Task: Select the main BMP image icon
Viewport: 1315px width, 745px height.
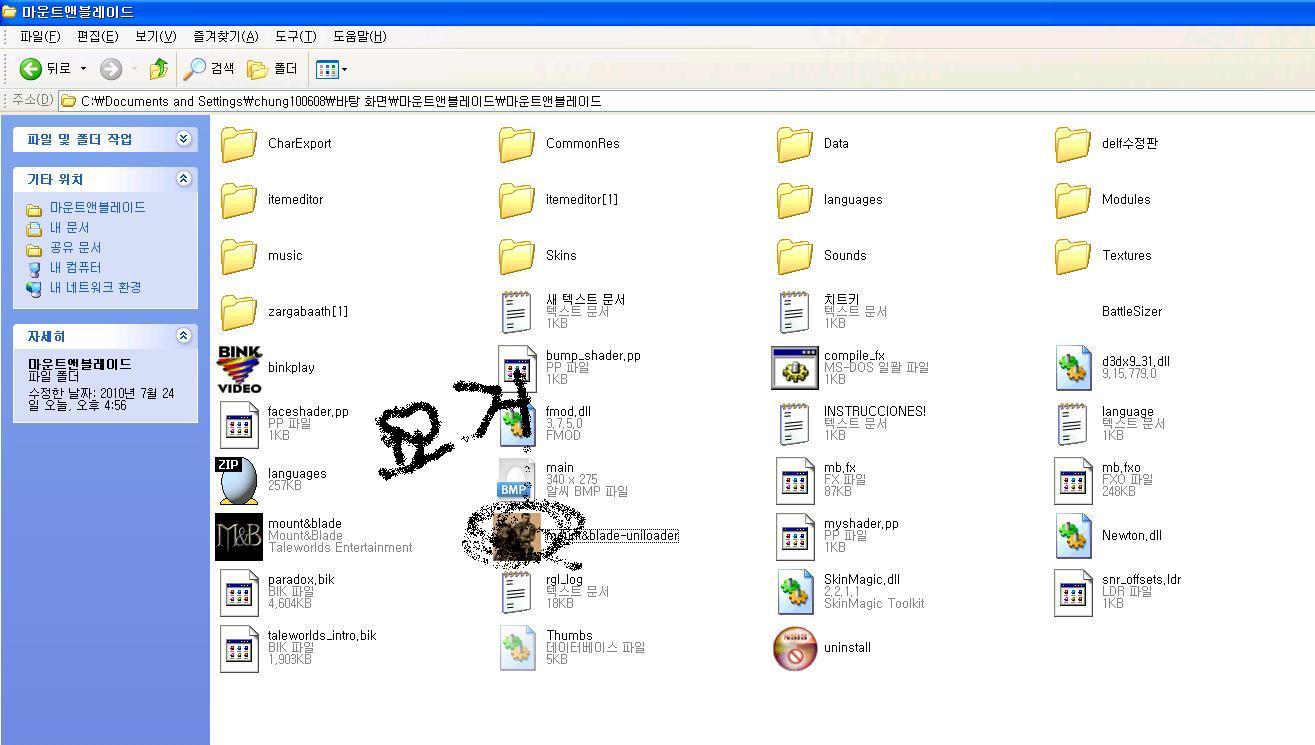Action: pyautogui.click(x=516, y=480)
